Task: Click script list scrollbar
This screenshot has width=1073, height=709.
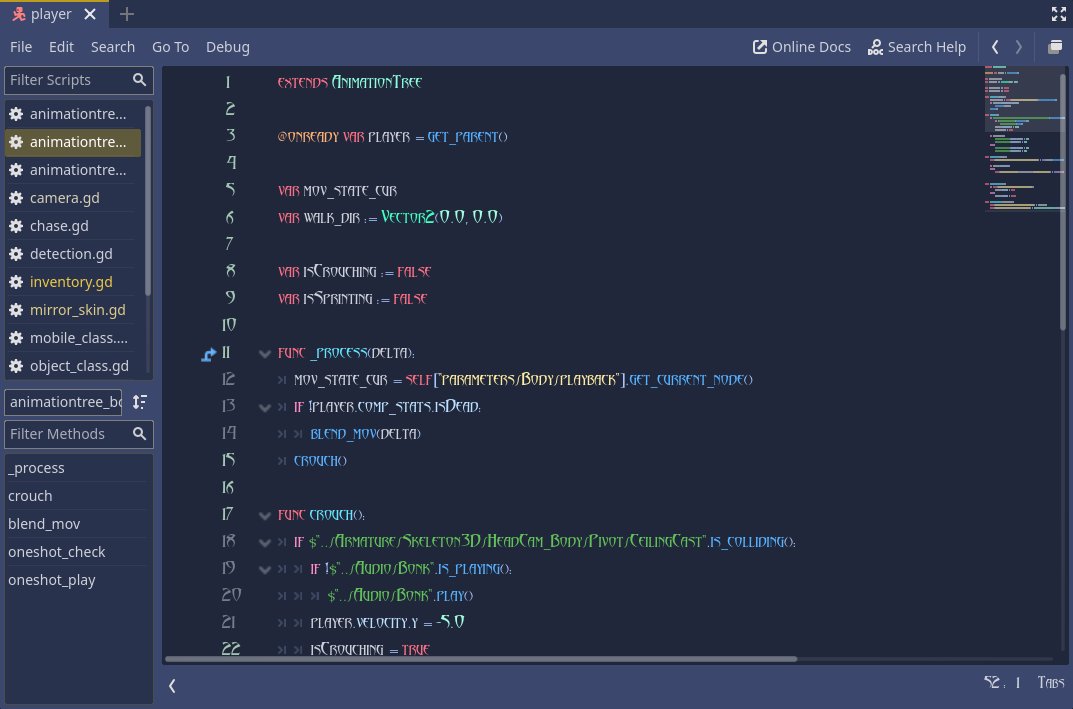Action: tap(148, 202)
